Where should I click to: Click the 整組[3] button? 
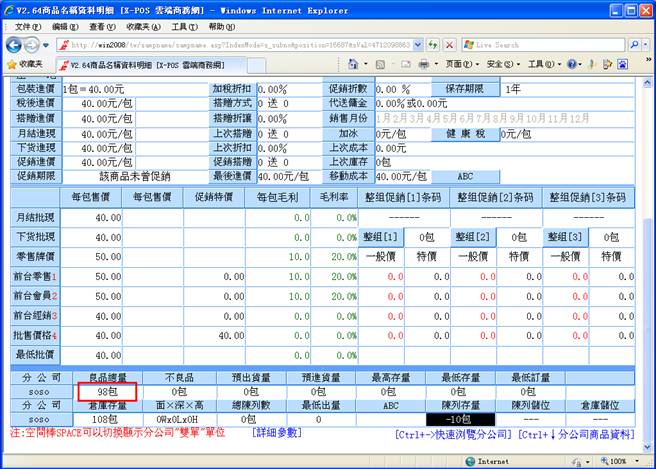tap(565, 236)
